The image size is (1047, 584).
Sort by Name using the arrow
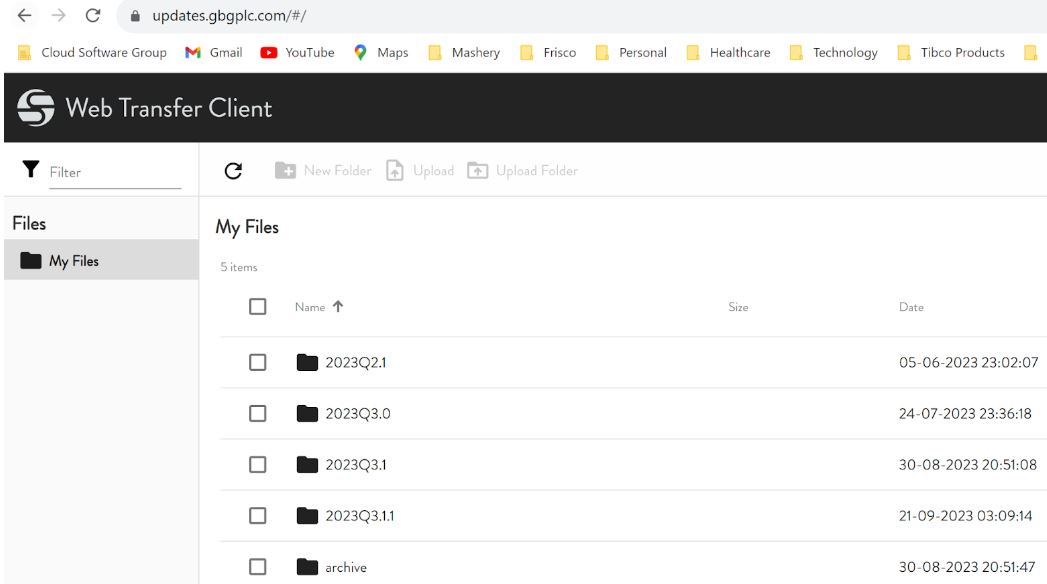pos(338,307)
